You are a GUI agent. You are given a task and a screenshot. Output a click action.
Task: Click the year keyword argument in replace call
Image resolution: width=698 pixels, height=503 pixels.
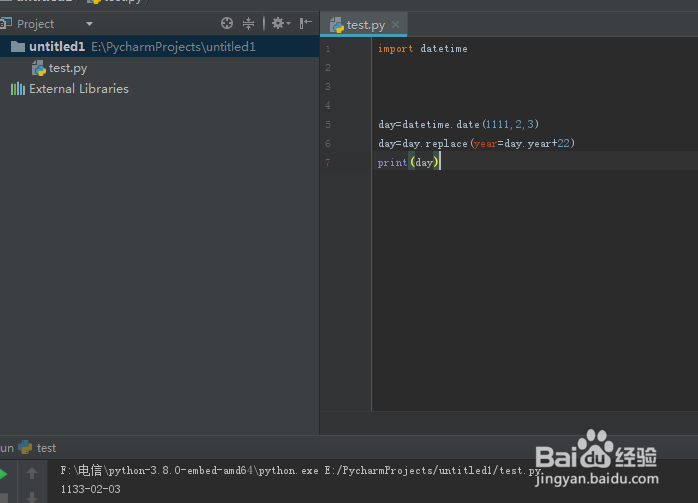pyautogui.click(x=485, y=143)
